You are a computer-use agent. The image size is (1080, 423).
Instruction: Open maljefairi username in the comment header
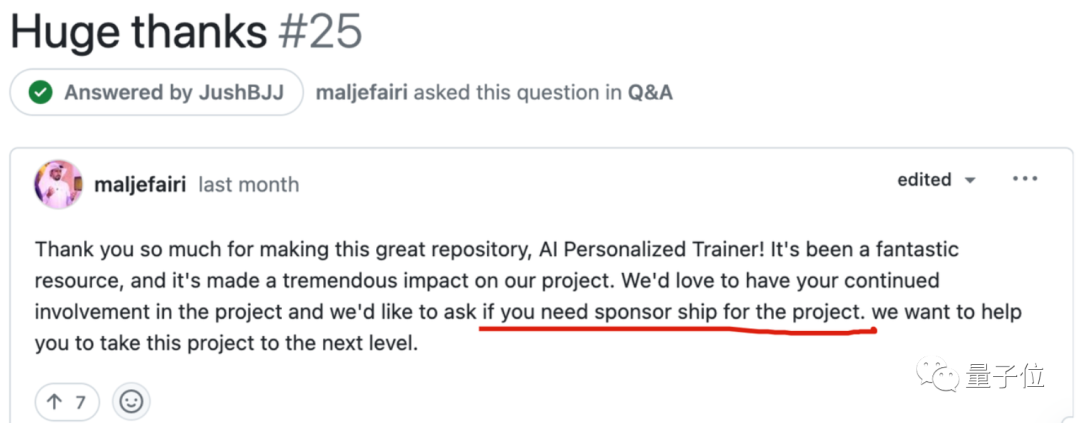139,185
